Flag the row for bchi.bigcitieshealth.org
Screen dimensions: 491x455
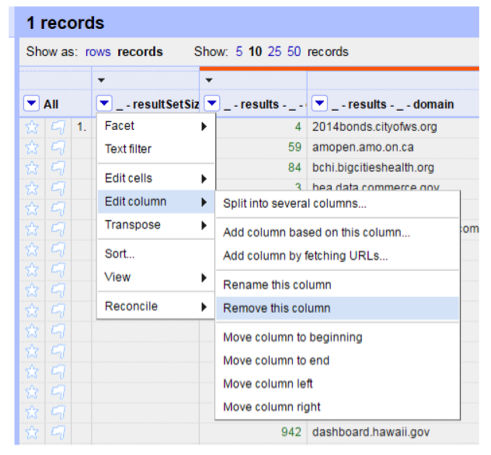tap(58, 168)
